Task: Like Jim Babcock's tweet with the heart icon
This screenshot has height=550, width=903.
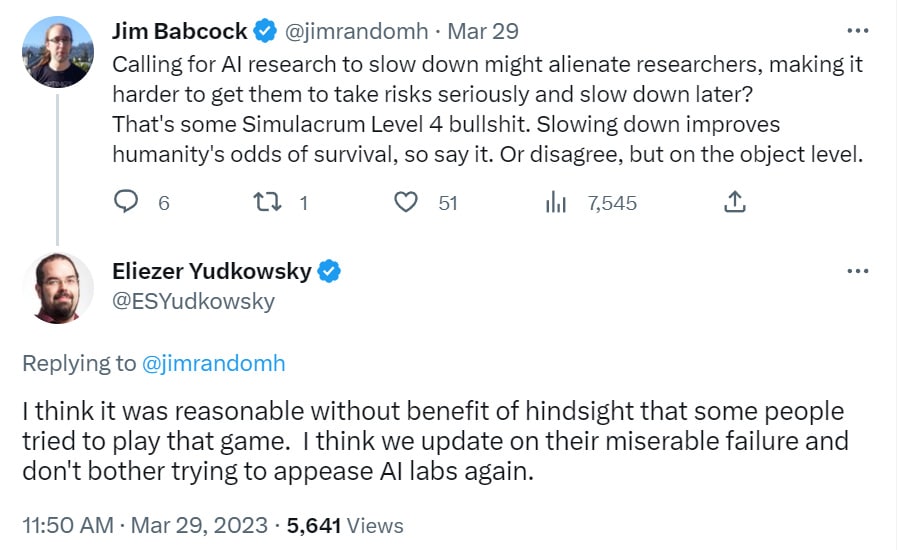Action: pyautogui.click(x=405, y=202)
